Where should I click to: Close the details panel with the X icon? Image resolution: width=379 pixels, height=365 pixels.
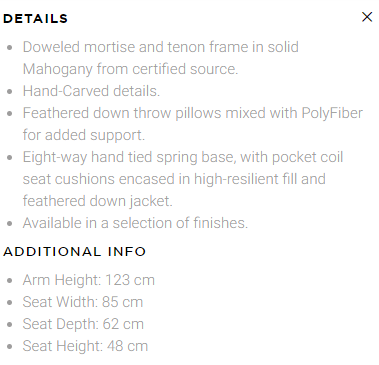[x=367, y=17]
